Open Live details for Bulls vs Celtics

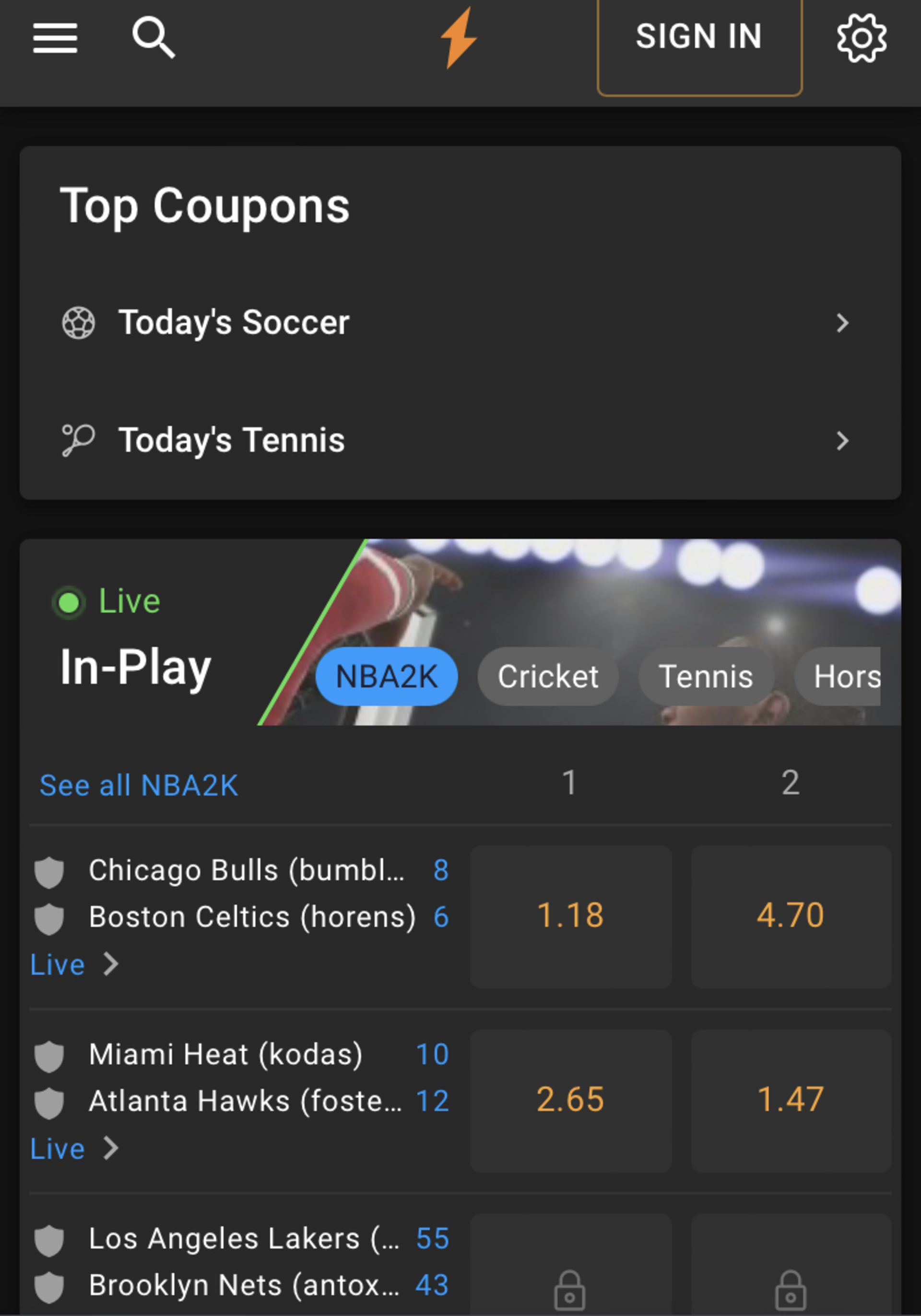(x=73, y=964)
